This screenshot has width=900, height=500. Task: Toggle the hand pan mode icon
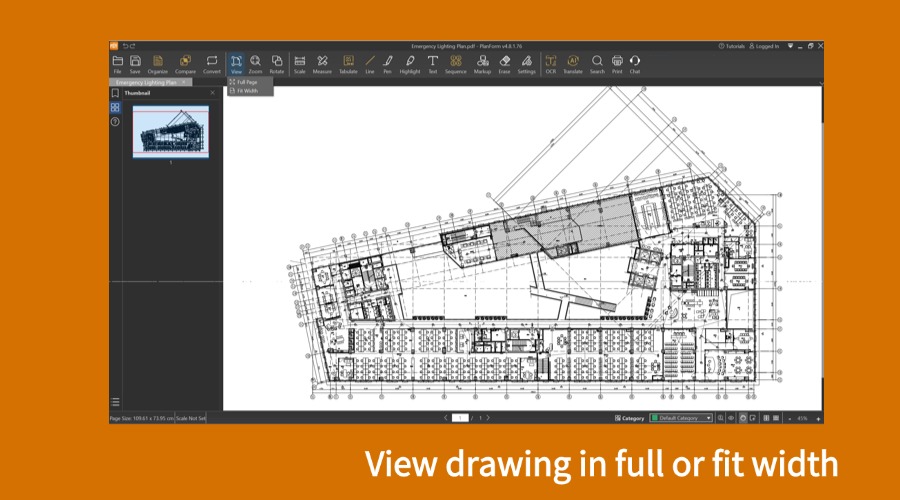point(743,418)
